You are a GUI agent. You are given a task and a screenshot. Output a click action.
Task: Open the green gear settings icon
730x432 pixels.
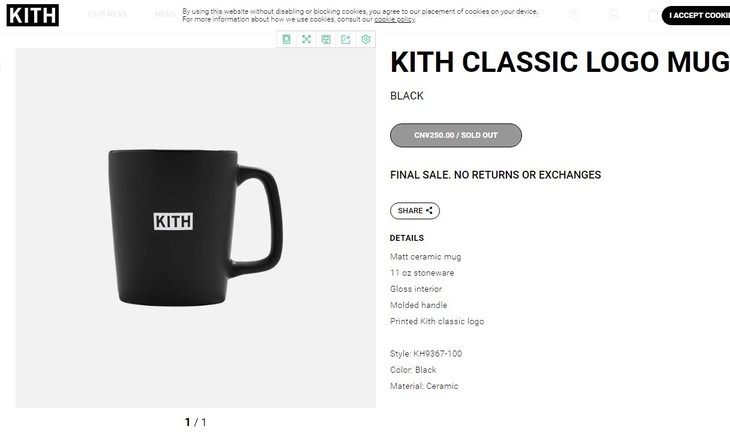click(365, 40)
